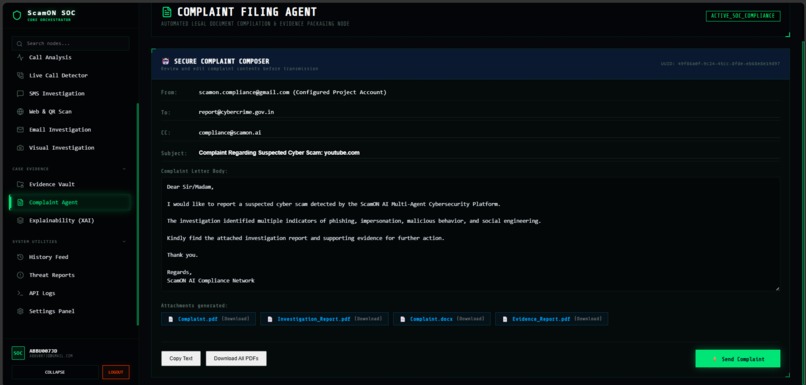This screenshot has height=385, width=806.
Task: Click the To field with report@cybercrime.gov.in
Action: click(488, 112)
